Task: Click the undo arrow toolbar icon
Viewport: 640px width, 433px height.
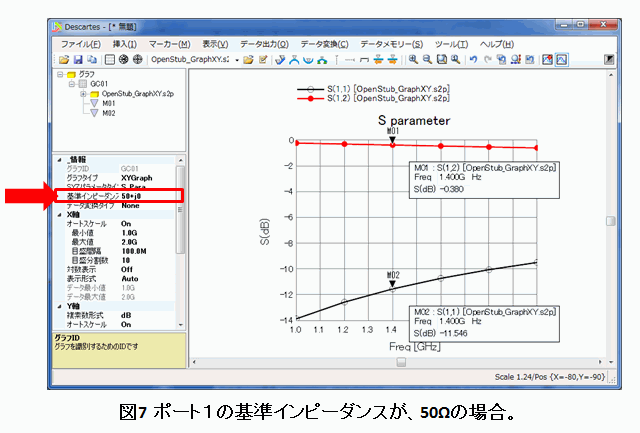Action: (x=474, y=60)
